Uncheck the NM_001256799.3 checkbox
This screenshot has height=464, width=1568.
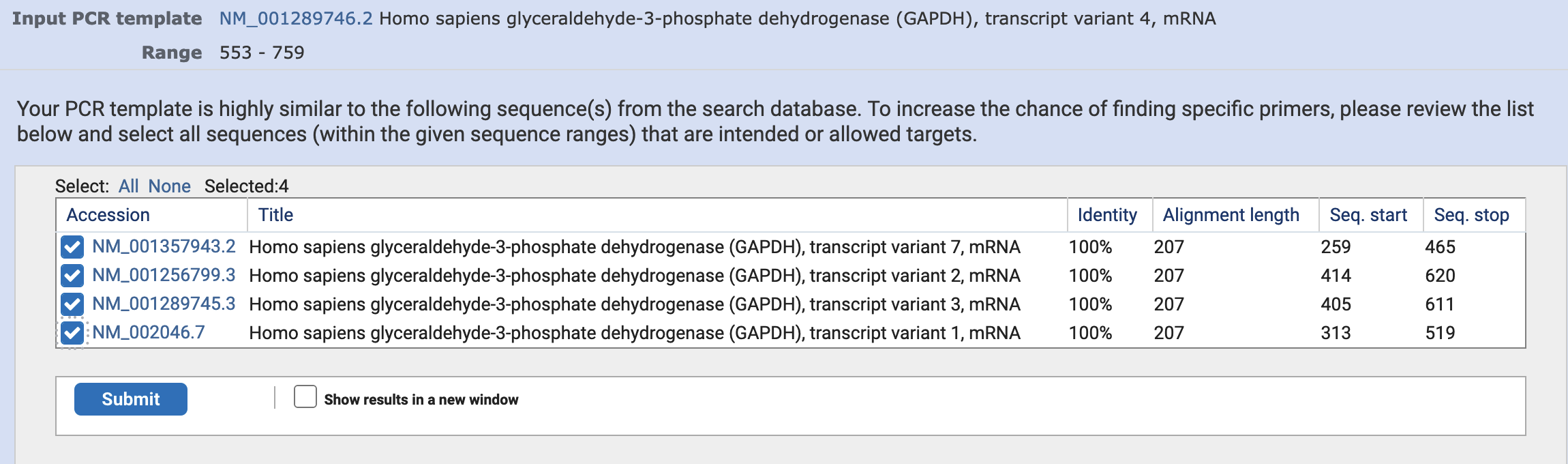[72, 276]
